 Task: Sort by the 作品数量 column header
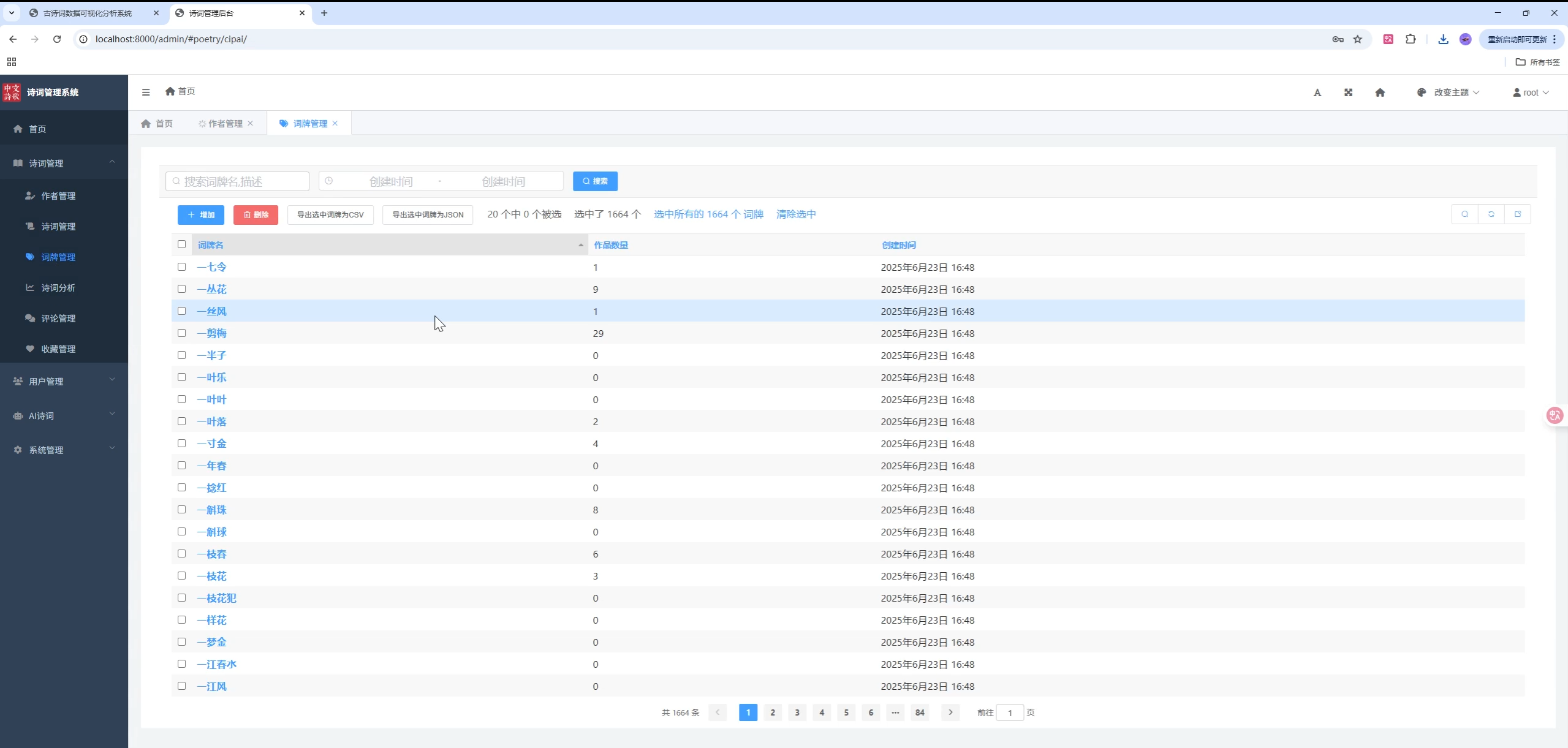(611, 245)
